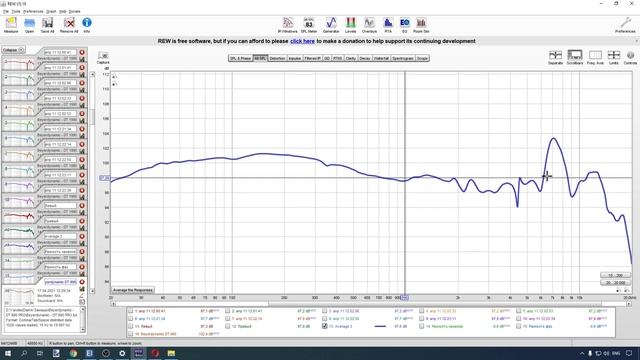
Task: Switch to the Spectrogram tab
Action: pyautogui.click(x=403, y=58)
